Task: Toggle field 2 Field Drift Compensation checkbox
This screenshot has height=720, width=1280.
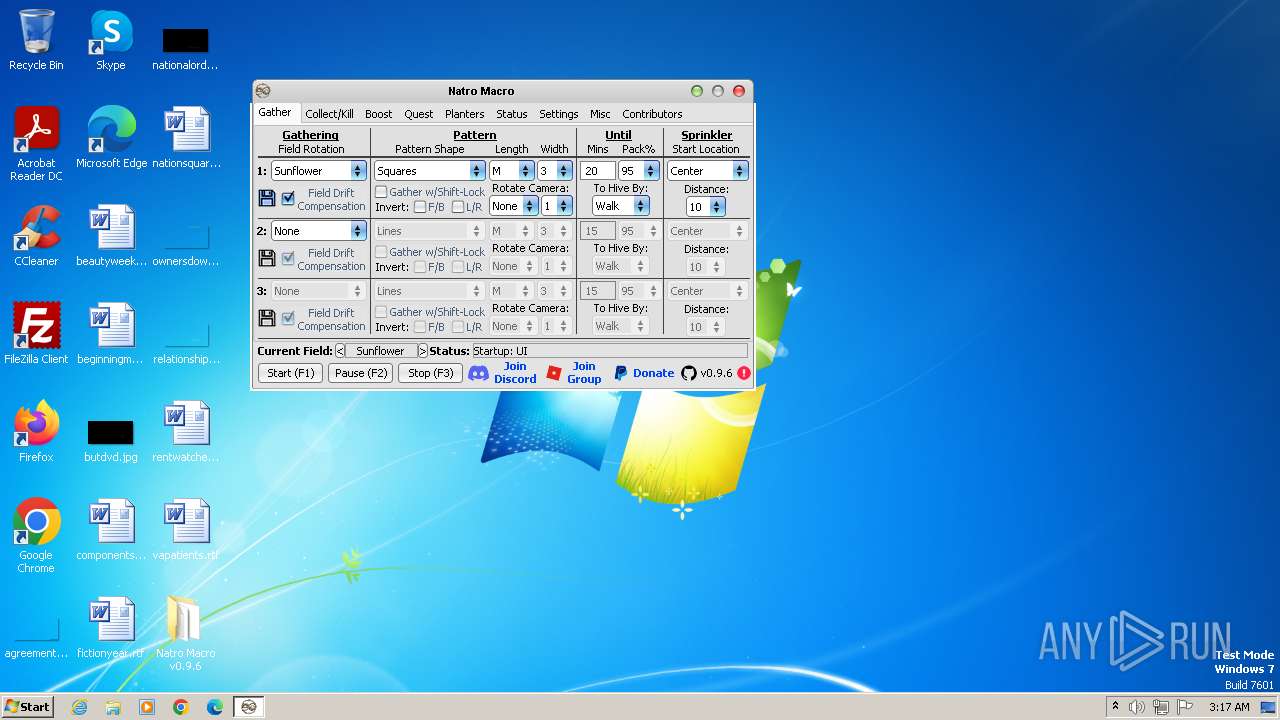Action: click(x=288, y=258)
